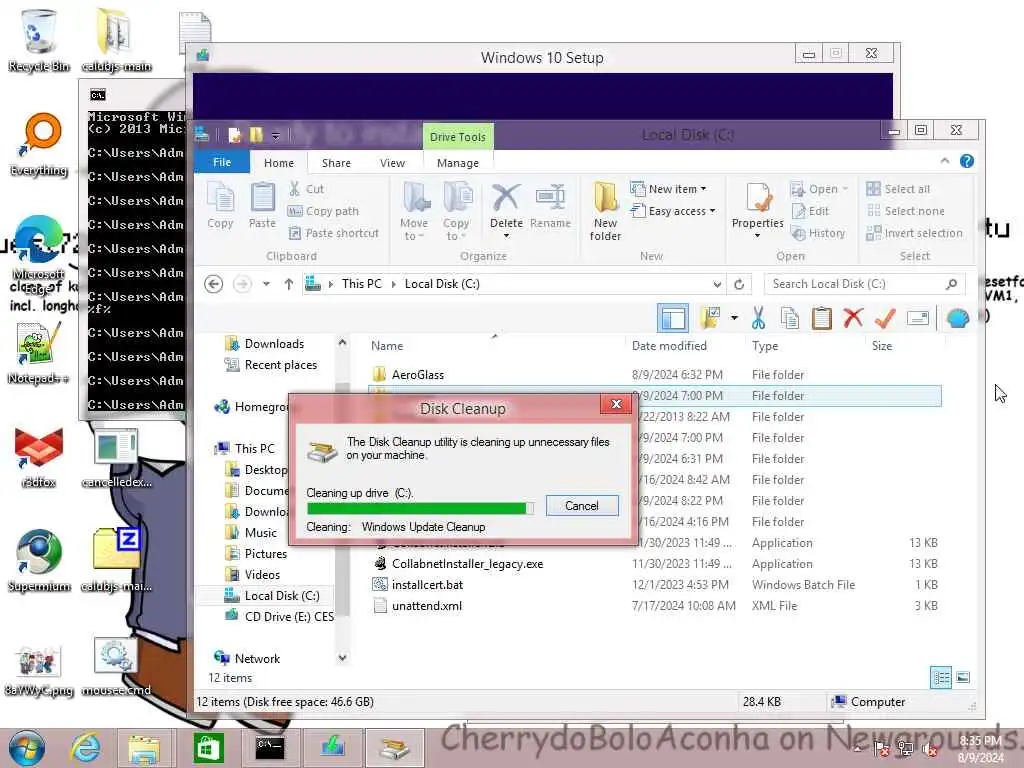
Task: Click Paste shortcut in the ribbon
Action: (x=333, y=233)
